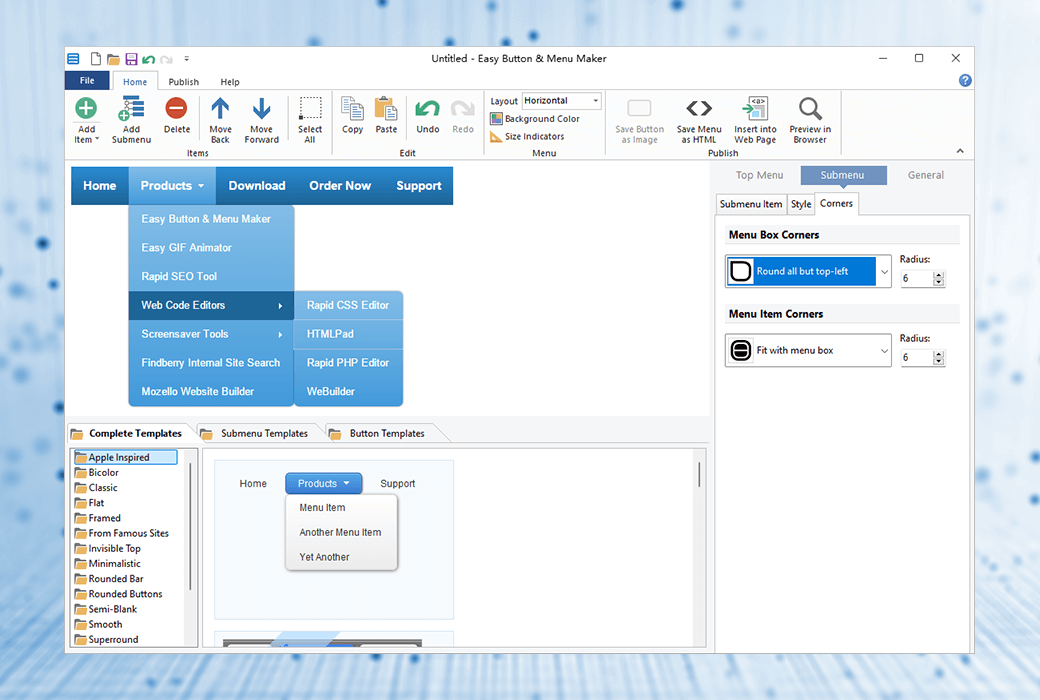
Task: Open the Help question mark icon
Action: (965, 80)
